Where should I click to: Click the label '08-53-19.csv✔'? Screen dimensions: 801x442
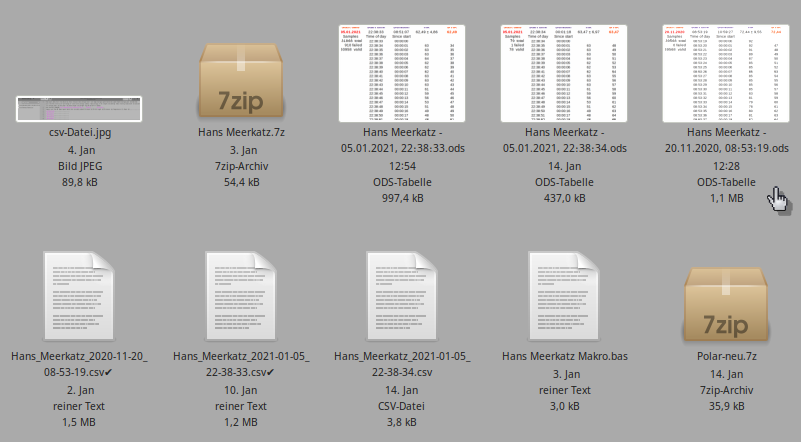pos(78,373)
